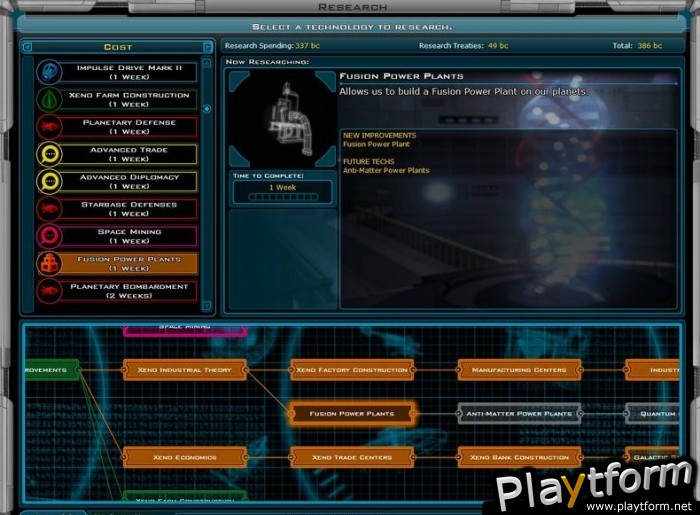Image resolution: width=700 pixels, height=515 pixels.
Task: Select Manufacturing Centers tree node
Action: [519, 370]
